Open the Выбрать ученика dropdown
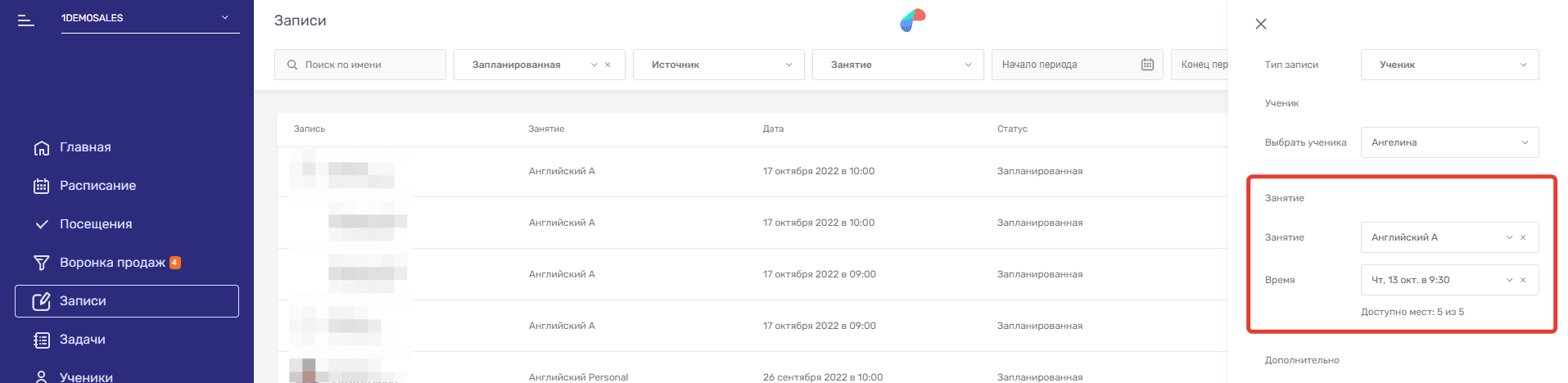The height and width of the screenshot is (383, 1568). [1449, 142]
